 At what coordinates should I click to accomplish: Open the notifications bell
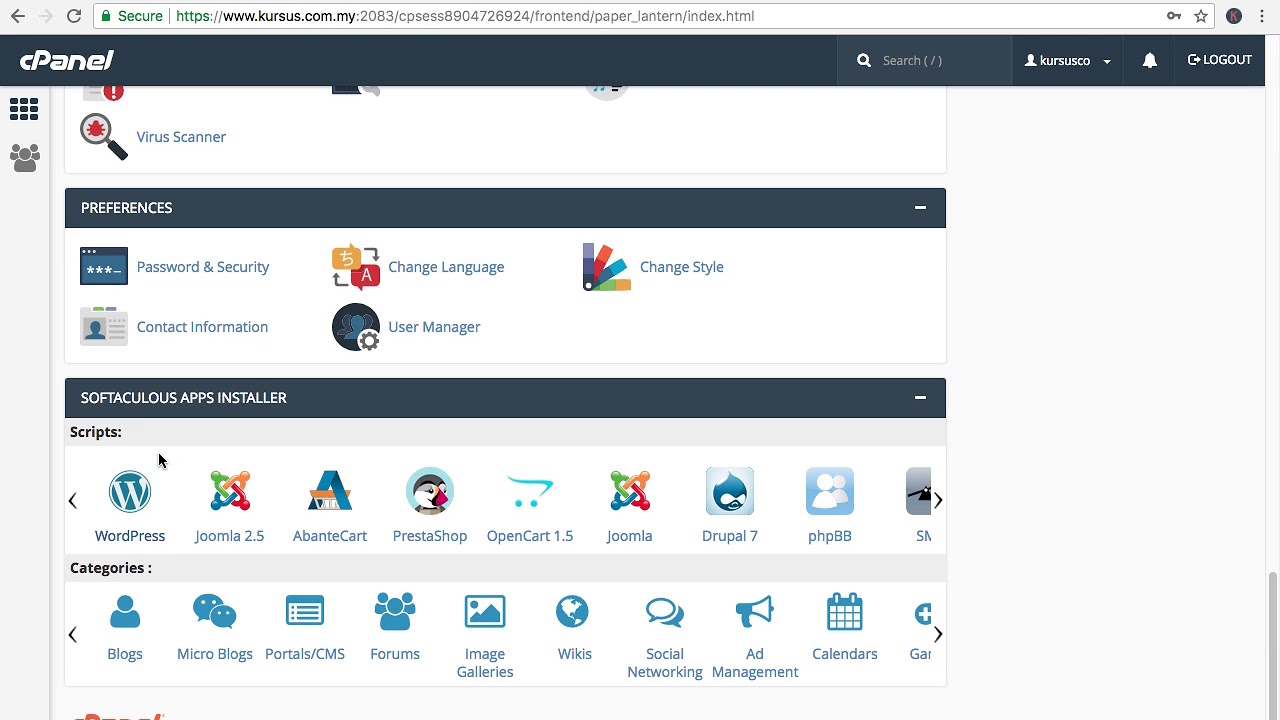(x=1150, y=60)
